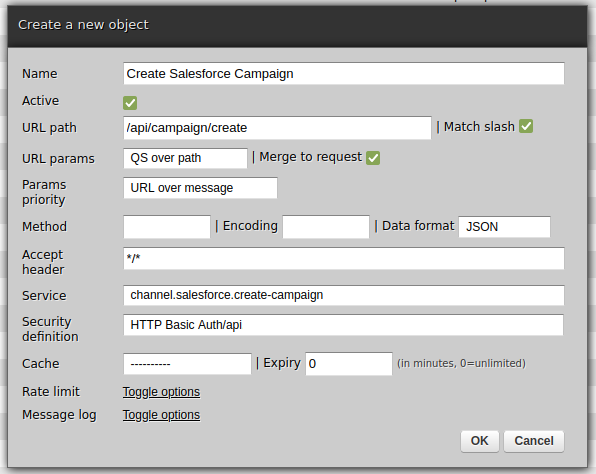596x474 pixels.
Task: Click the 'Create a new object' title text
Action: (83, 25)
